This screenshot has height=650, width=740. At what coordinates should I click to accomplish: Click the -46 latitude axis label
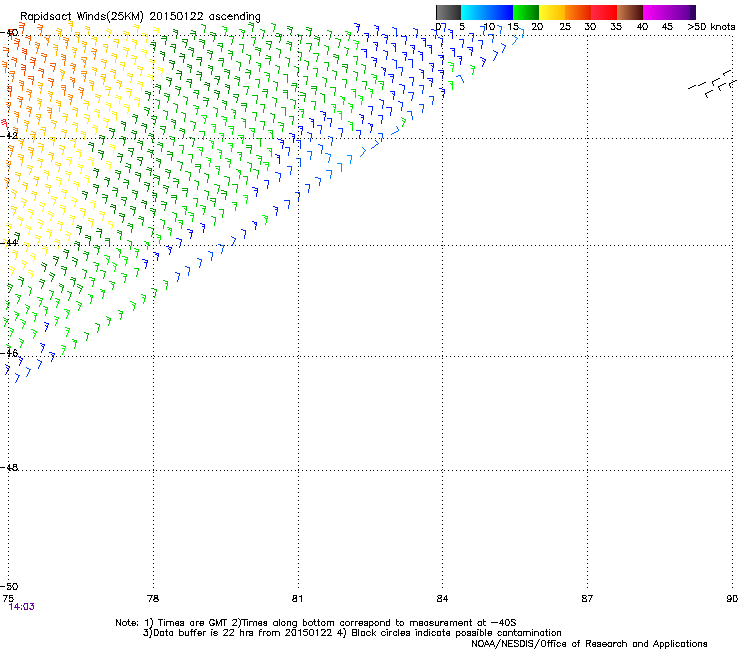(x=9, y=353)
